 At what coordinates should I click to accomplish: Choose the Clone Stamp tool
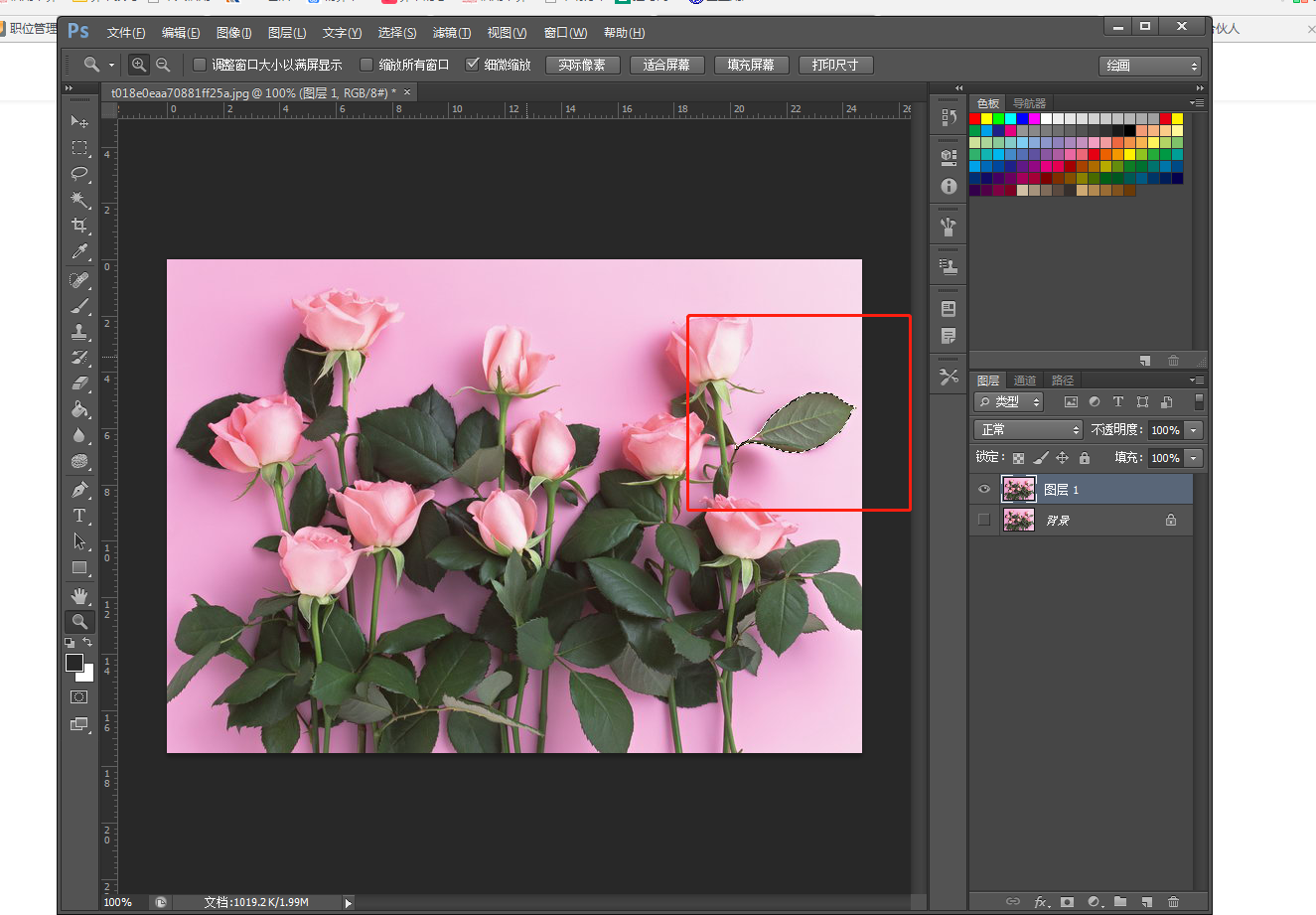79,332
